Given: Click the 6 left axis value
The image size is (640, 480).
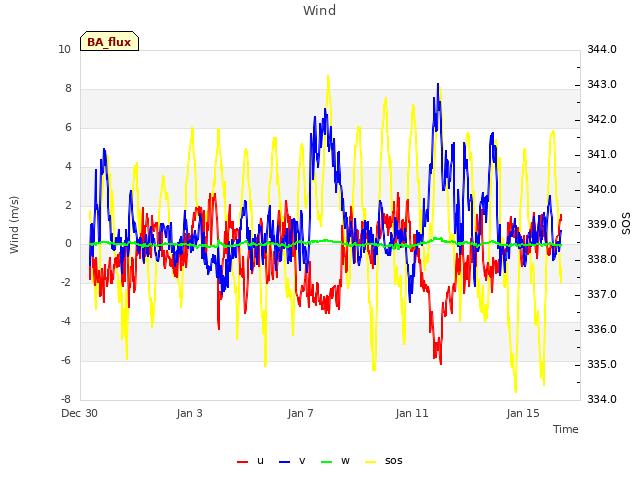Looking at the screenshot, I should 68,127.
